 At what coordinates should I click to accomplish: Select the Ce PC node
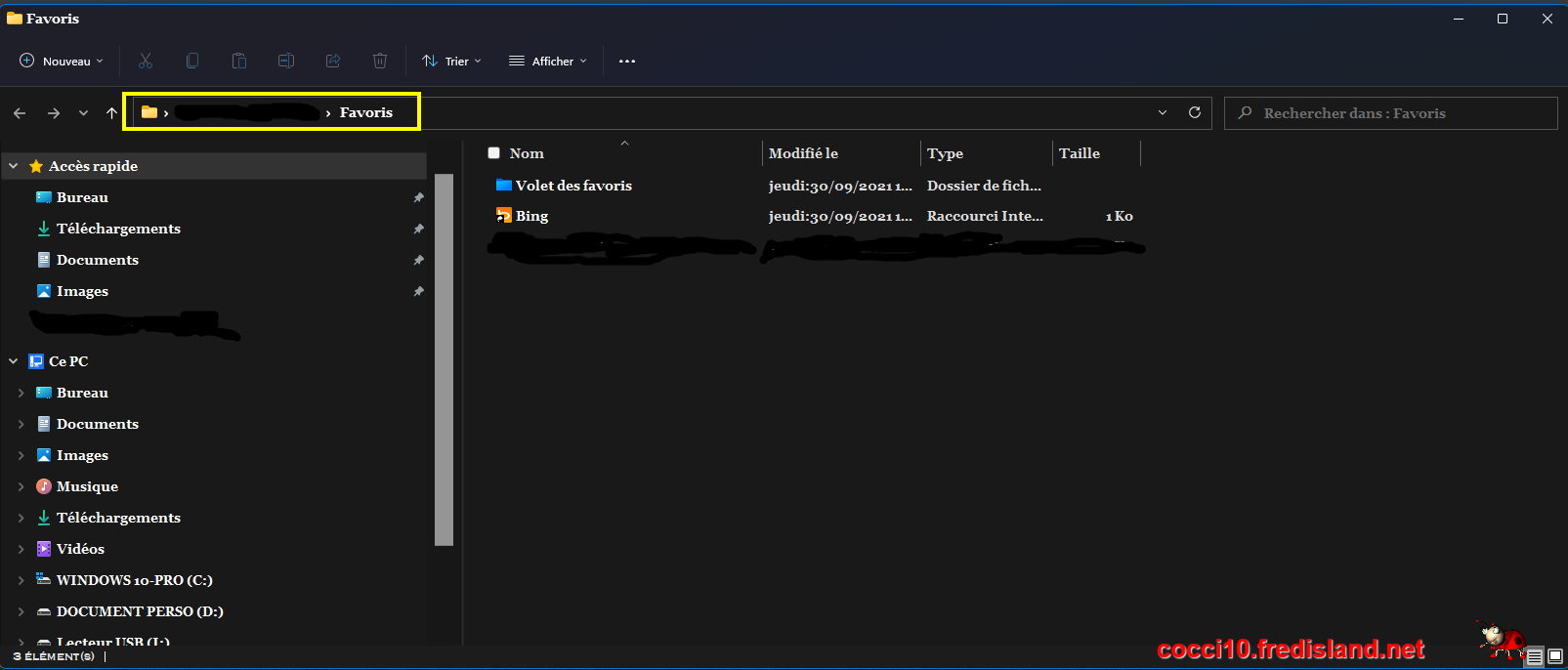click(68, 361)
